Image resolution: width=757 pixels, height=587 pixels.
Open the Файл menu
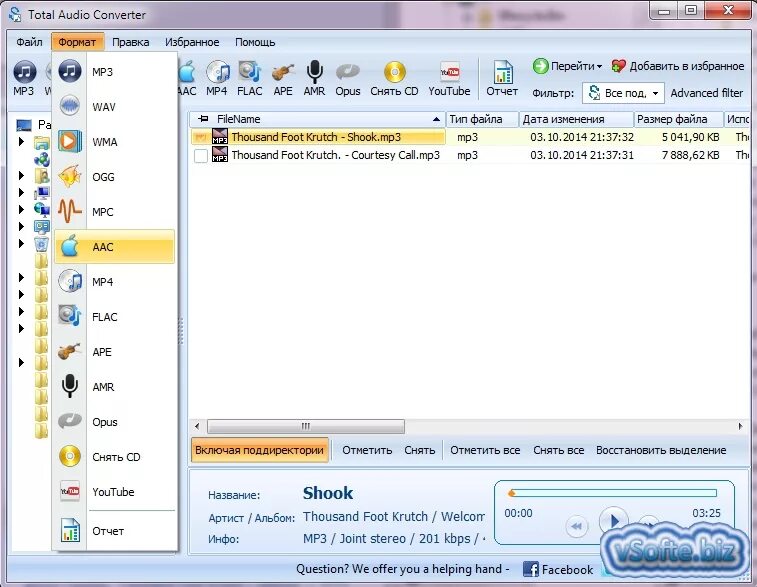pyautogui.click(x=29, y=42)
